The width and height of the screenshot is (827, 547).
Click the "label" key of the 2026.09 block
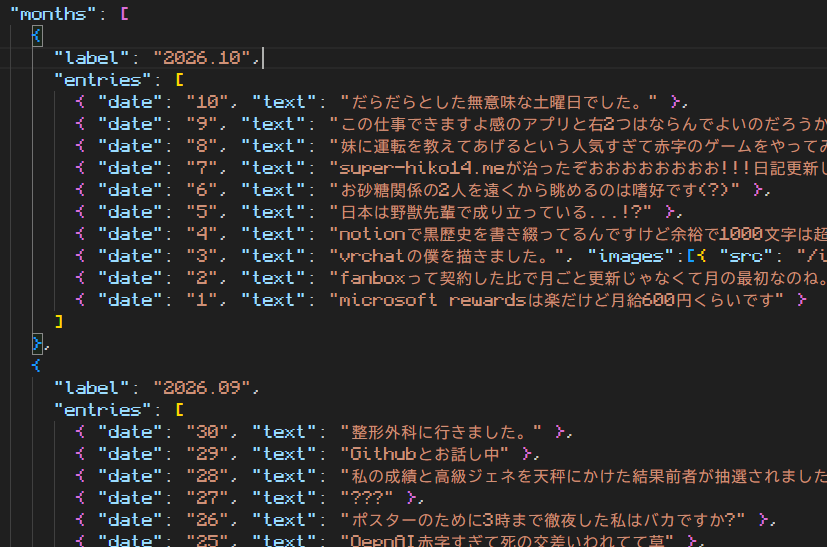pyautogui.click(x=92, y=388)
